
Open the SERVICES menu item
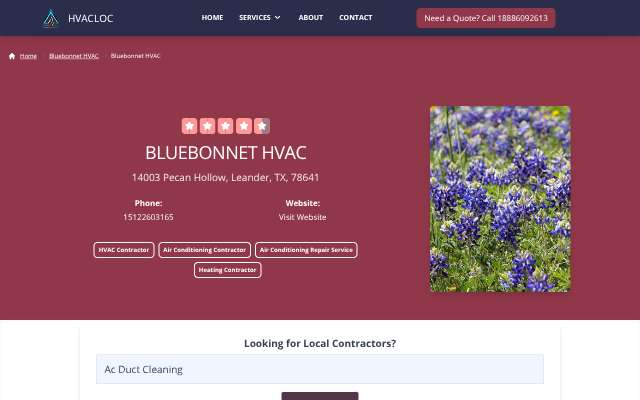[255, 18]
